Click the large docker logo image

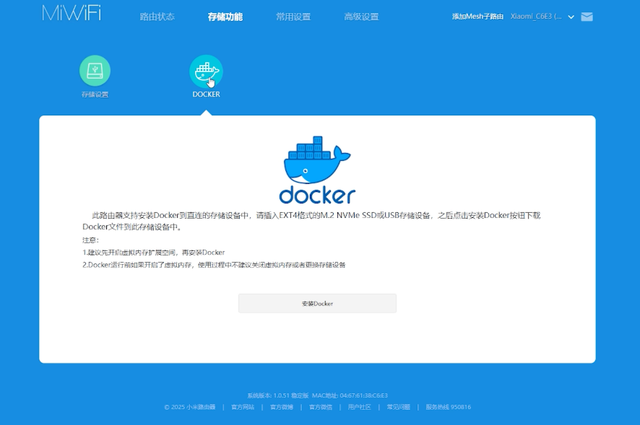tap(317, 170)
